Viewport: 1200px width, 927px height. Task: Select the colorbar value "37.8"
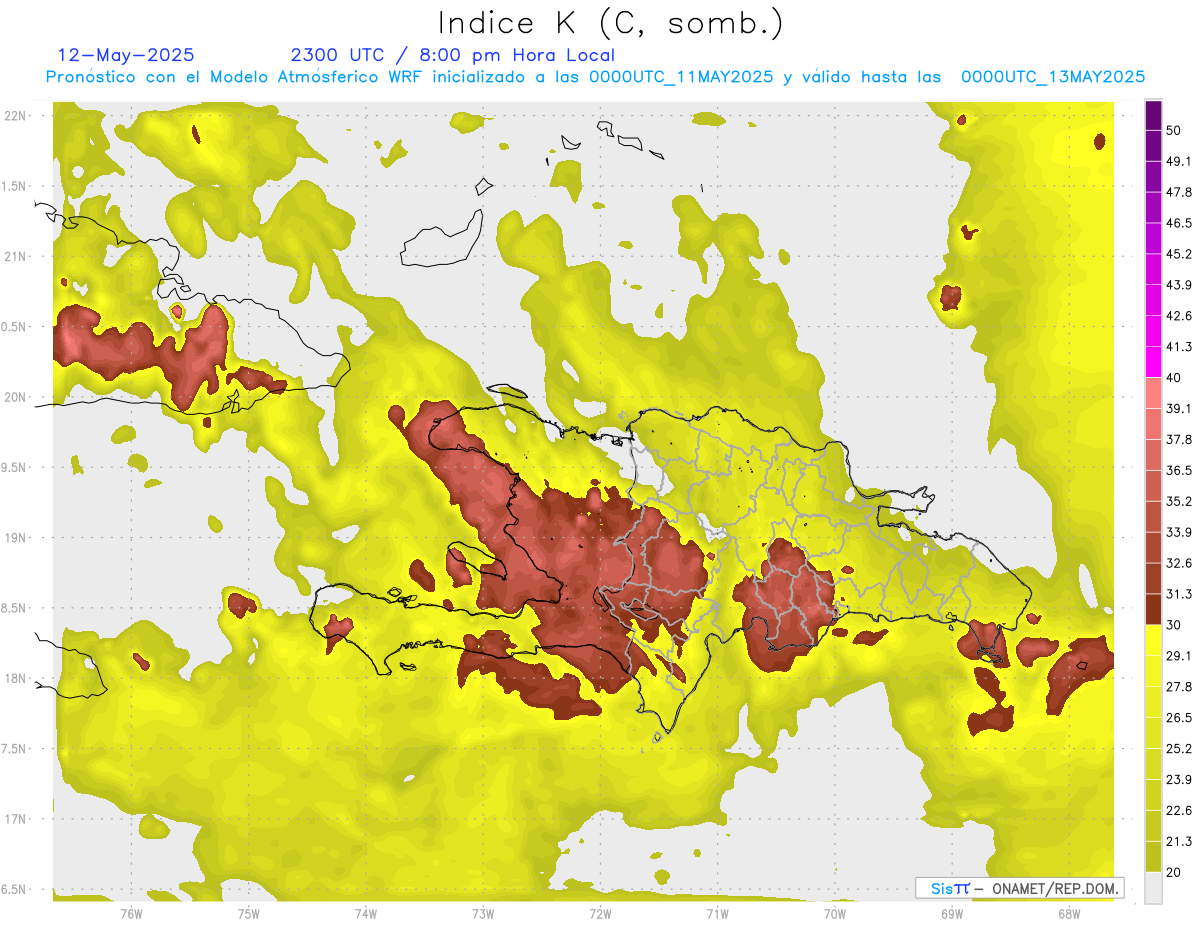click(x=1179, y=439)
